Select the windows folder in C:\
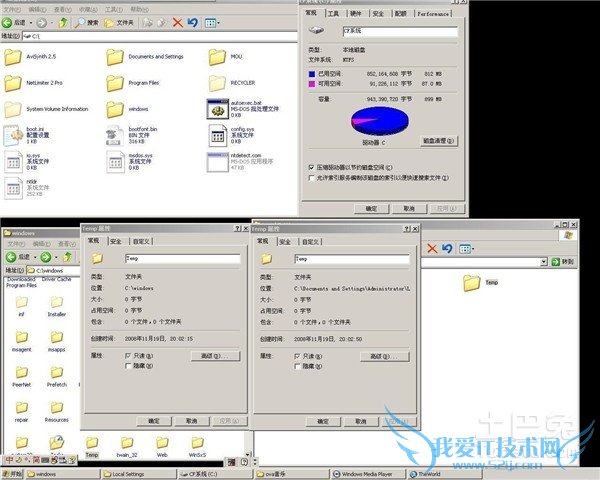This screenshot has width=600, height=480. 115,109
